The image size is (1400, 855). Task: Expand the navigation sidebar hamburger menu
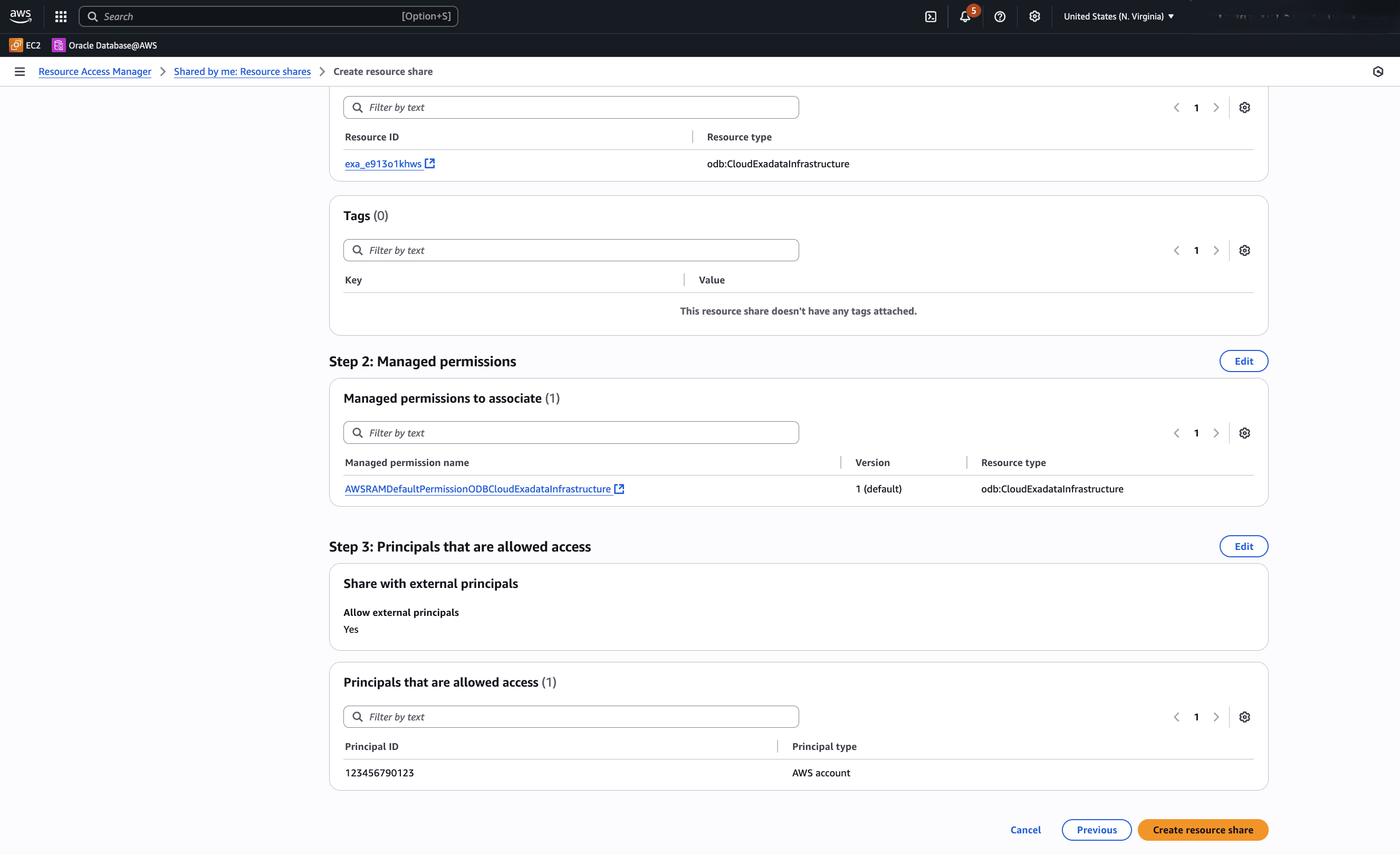pyautogui.click(x=20, y=71)
